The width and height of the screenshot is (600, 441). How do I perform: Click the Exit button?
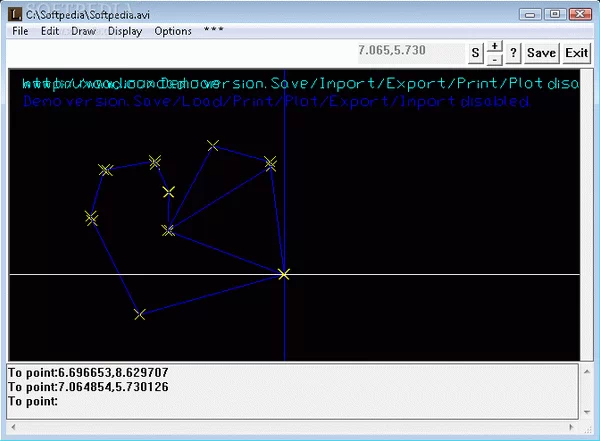[577, 53]
